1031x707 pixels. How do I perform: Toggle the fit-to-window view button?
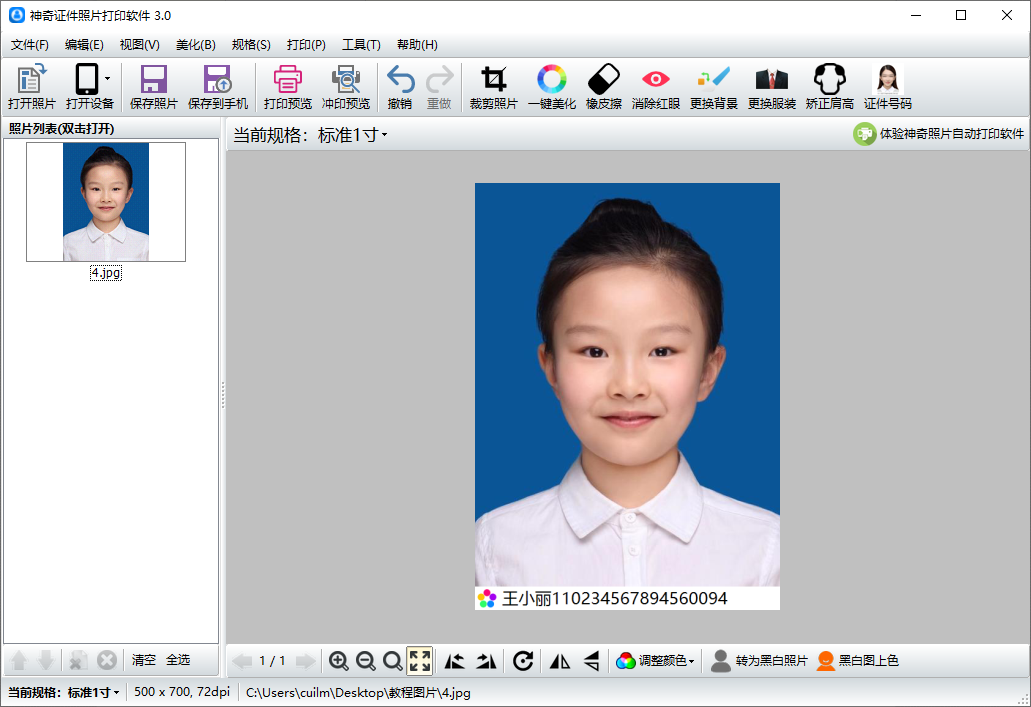(x=420, y=660)
